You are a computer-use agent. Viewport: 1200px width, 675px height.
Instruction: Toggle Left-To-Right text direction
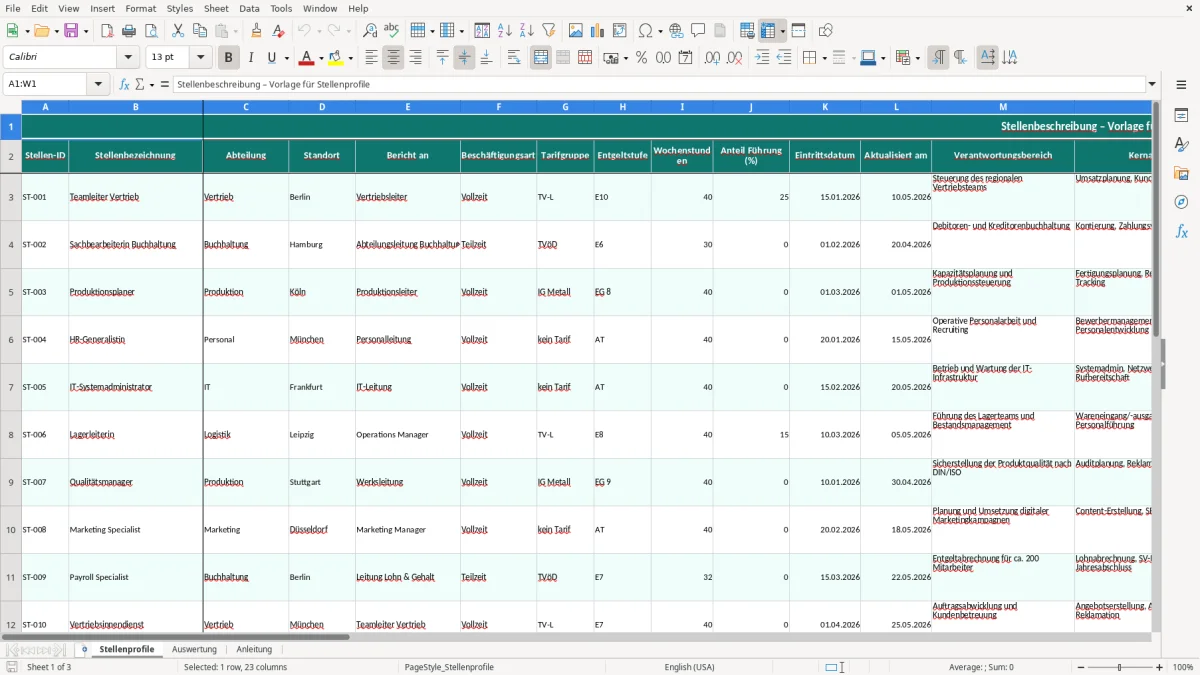[x=938, y=58]
